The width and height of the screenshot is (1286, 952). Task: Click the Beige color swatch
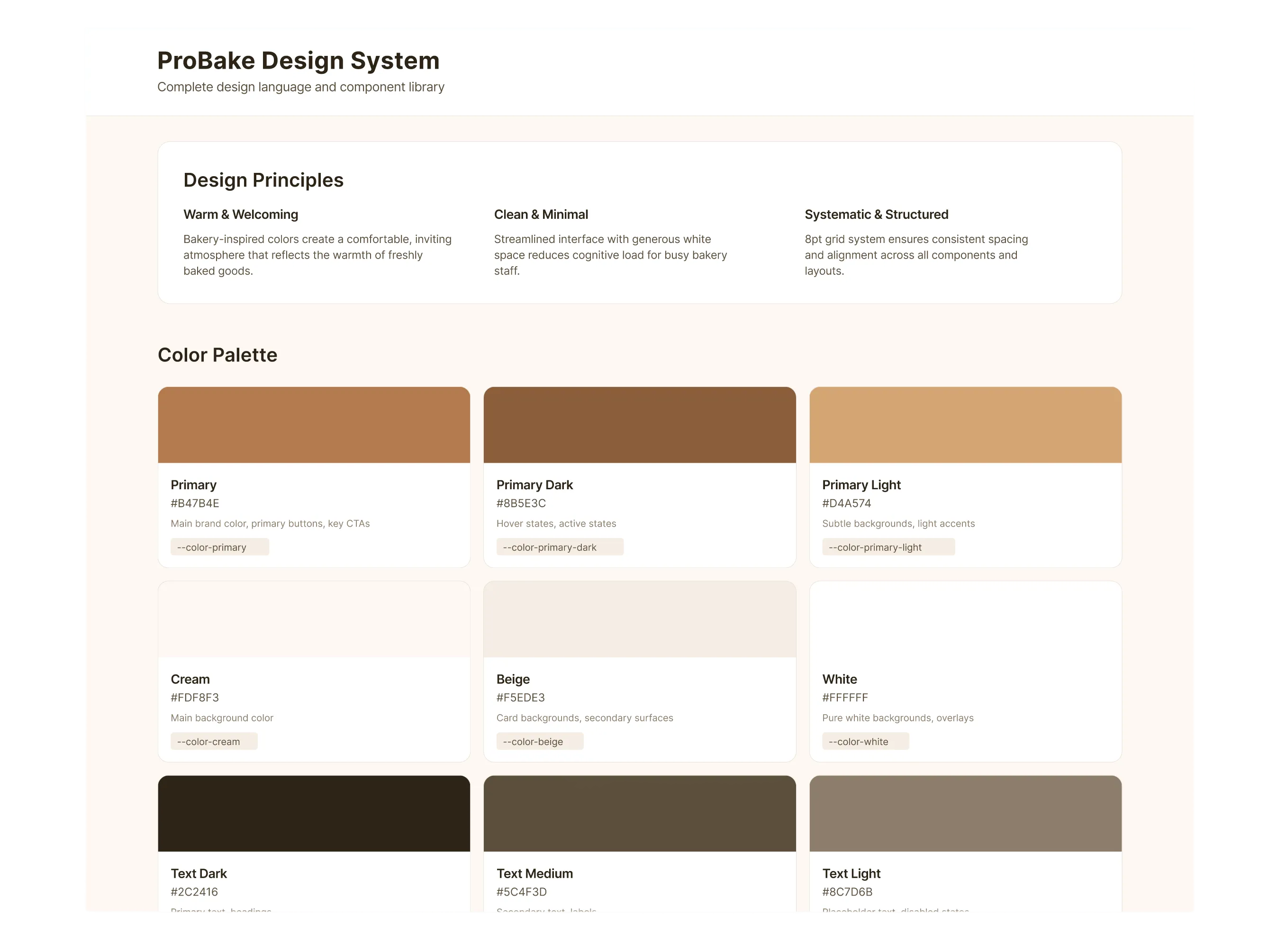pos(639,619)
